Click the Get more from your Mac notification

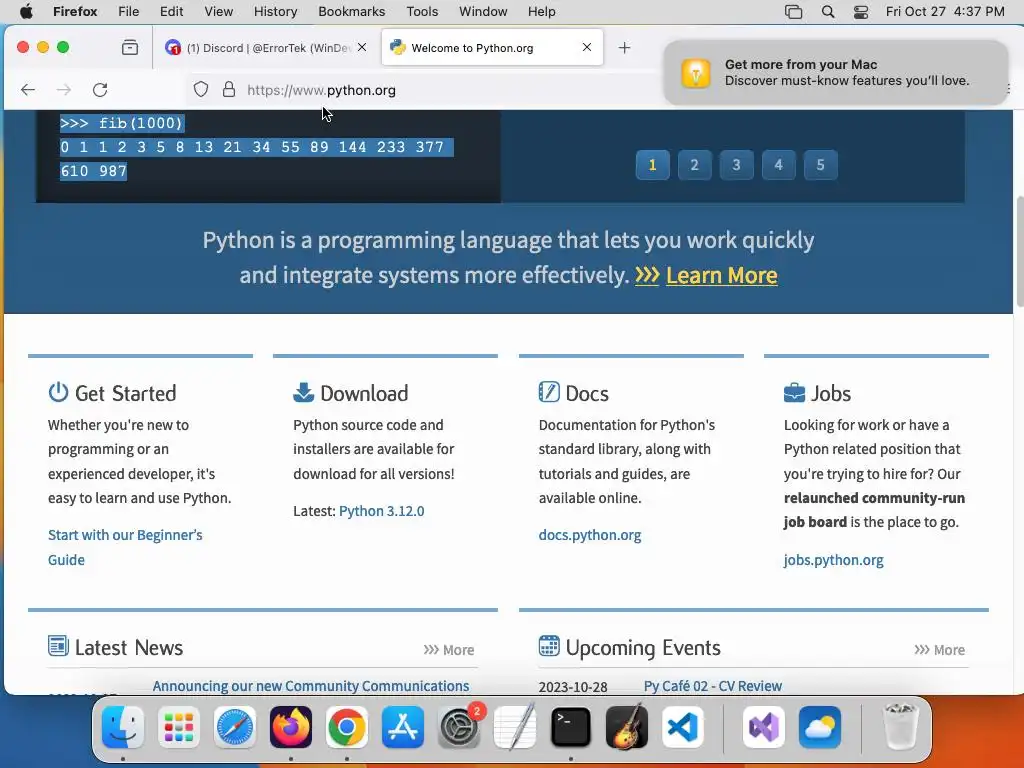tap(835, 72)
